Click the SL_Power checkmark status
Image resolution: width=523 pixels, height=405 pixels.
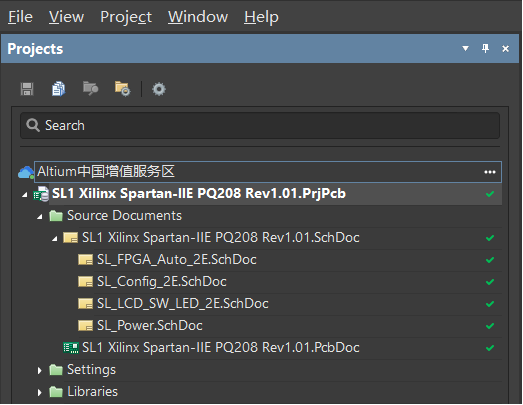tap(490, 326)
